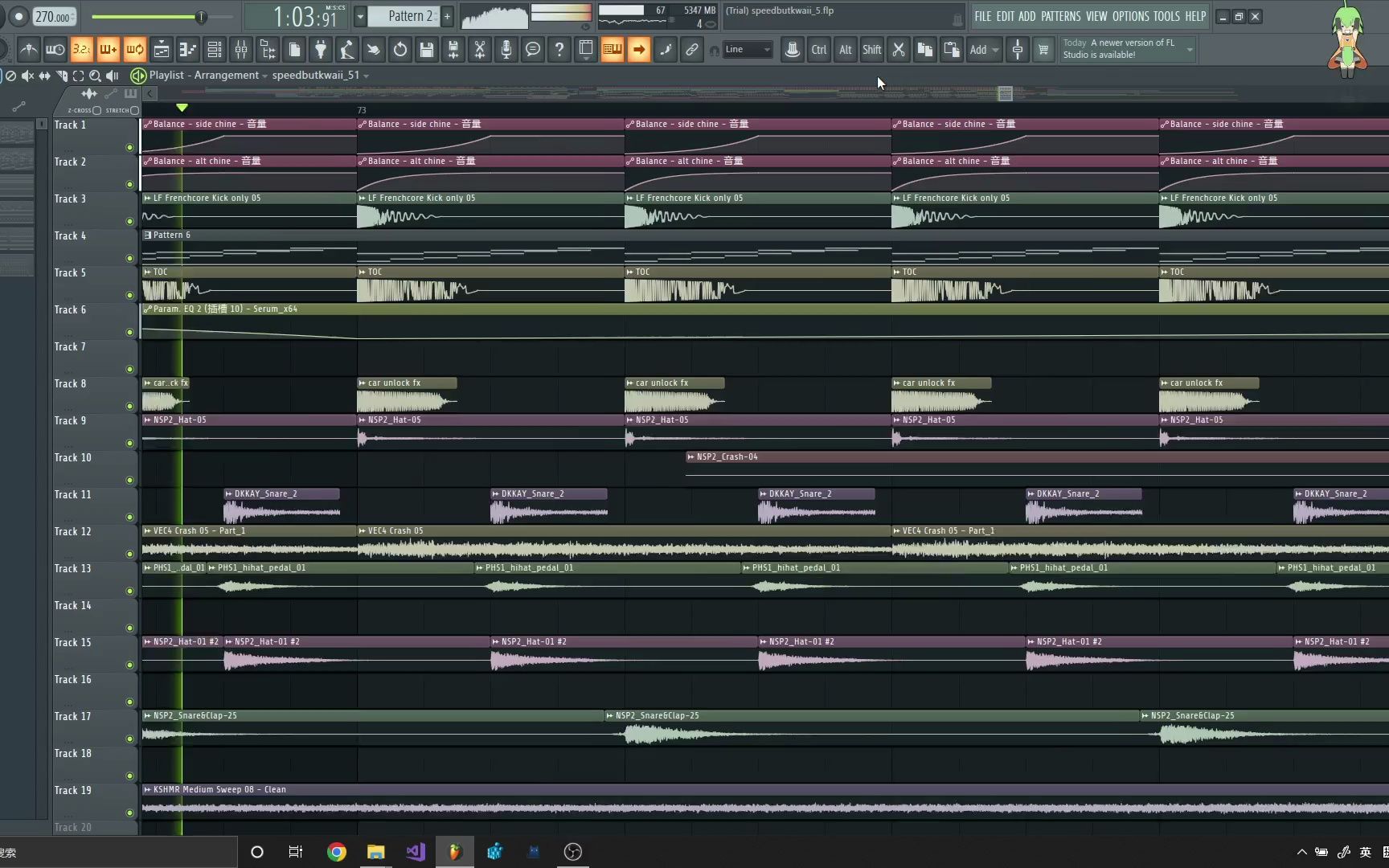Click the touch controller hand icon

point(374,50)
